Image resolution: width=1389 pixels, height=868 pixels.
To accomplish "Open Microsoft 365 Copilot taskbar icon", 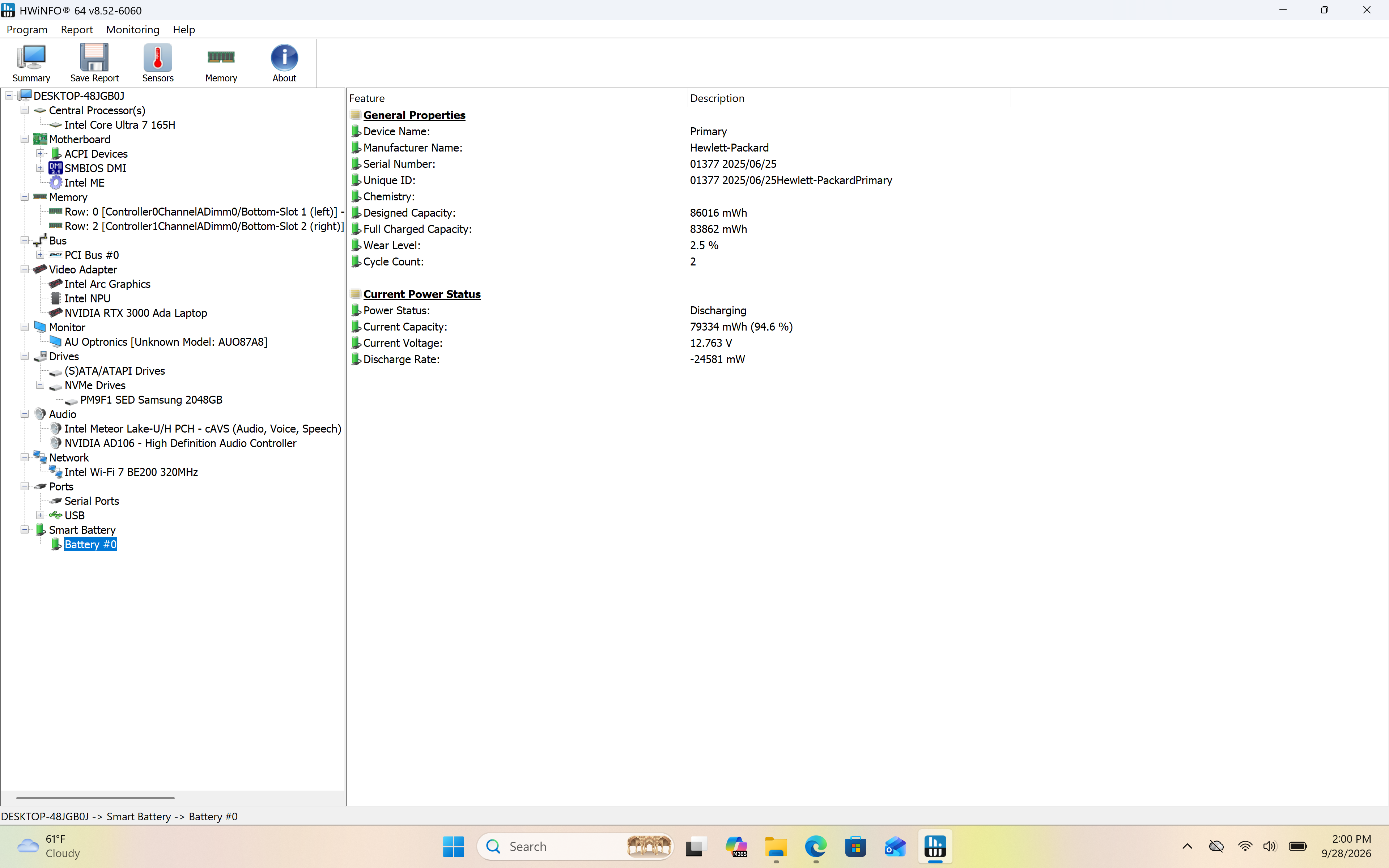I will 736,846.
